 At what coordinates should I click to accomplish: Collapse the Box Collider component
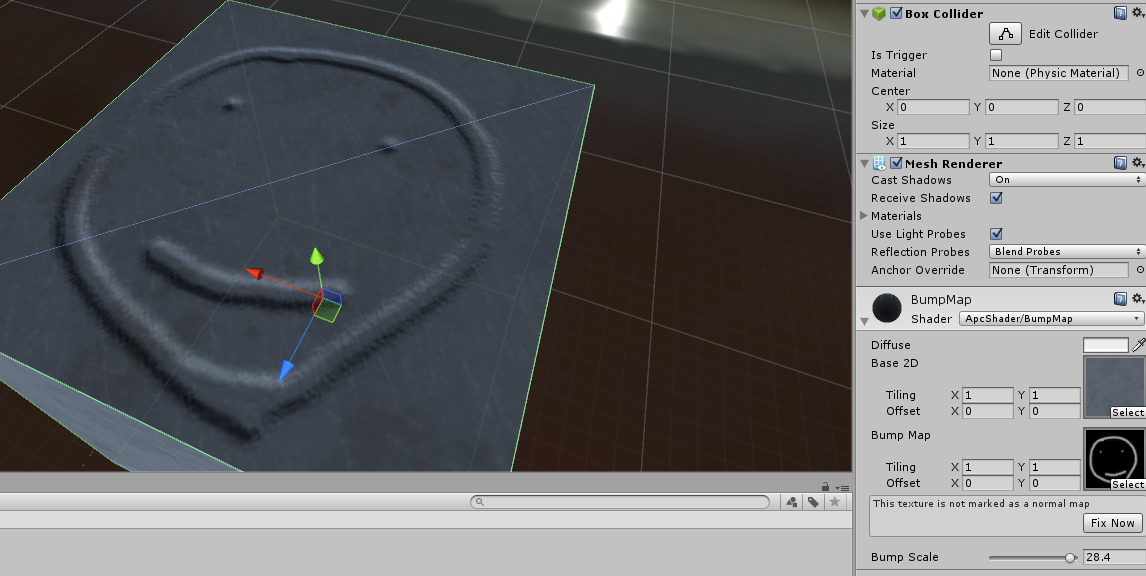point(865,13)
